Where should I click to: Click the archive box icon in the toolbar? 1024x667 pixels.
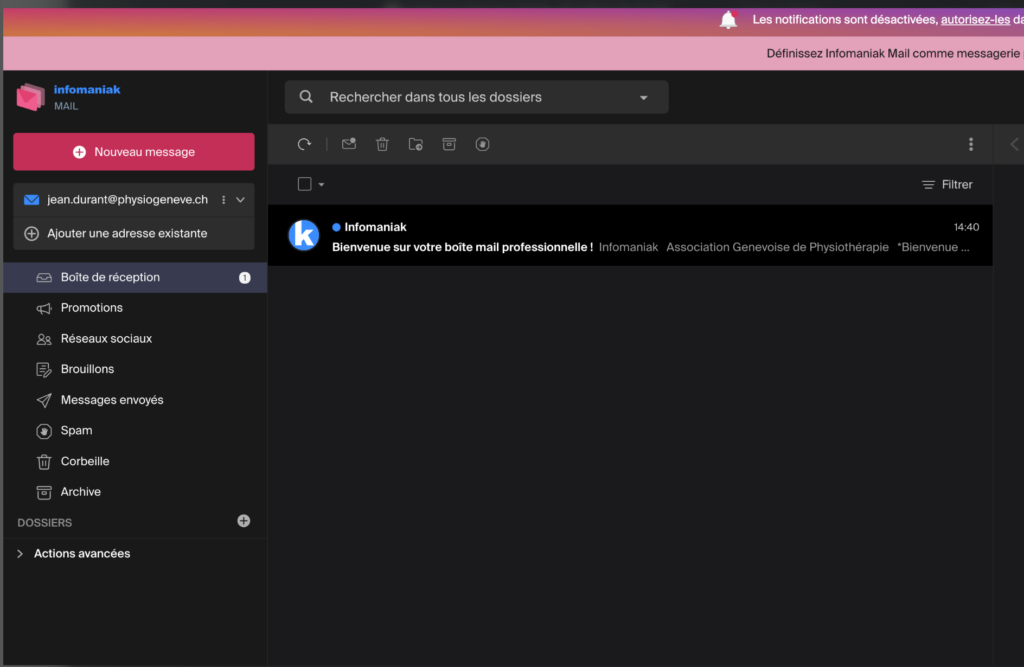(449, 144)
